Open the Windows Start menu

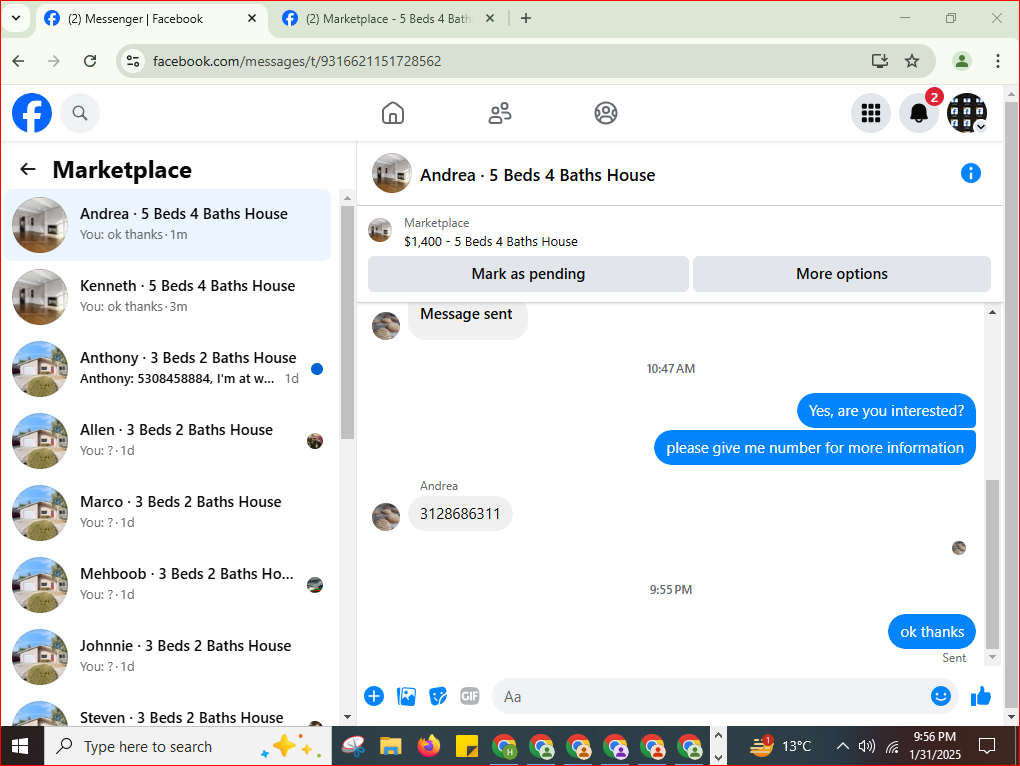tap(21, 746)
